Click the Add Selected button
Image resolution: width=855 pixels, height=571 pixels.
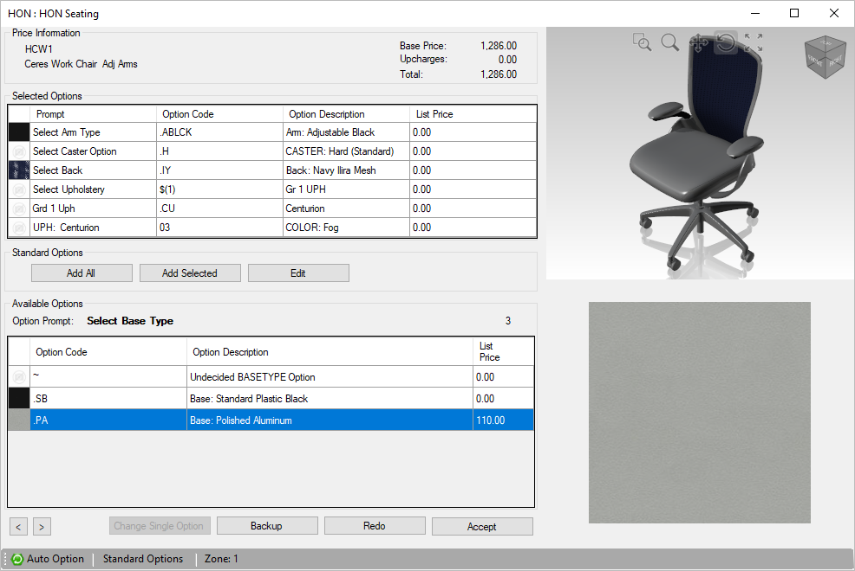(190, 273)
